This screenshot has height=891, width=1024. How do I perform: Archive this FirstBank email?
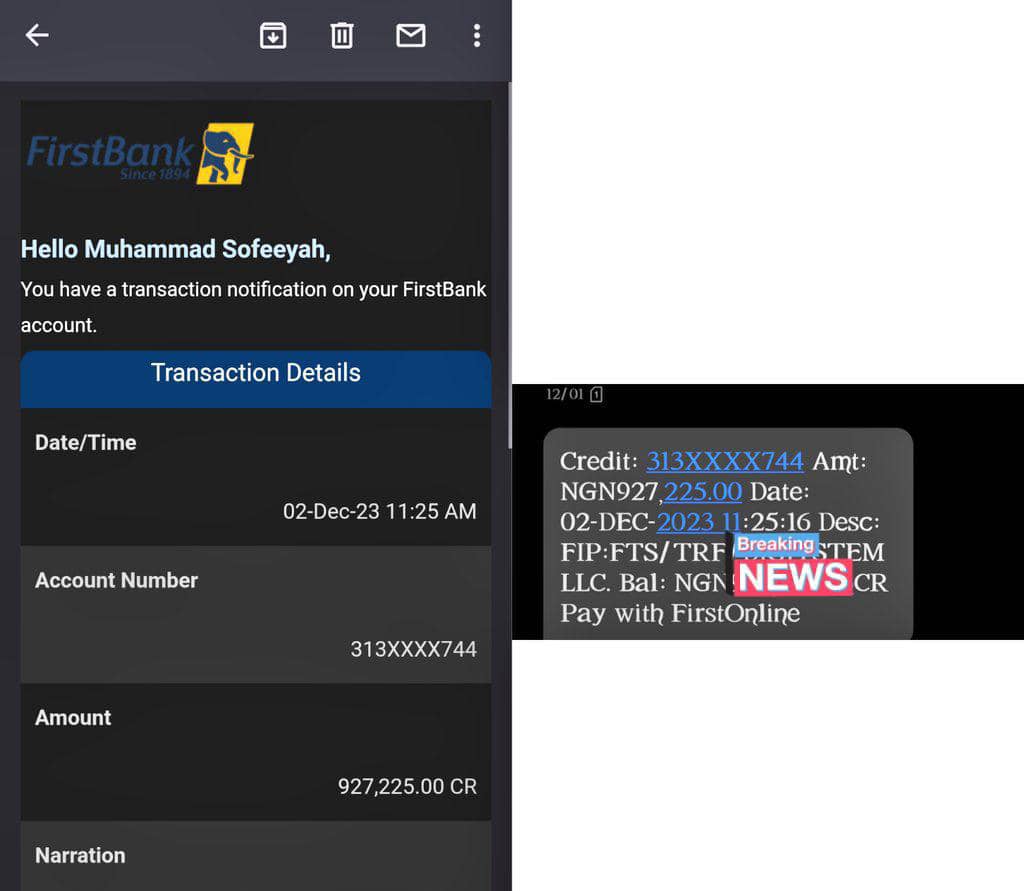273,36
